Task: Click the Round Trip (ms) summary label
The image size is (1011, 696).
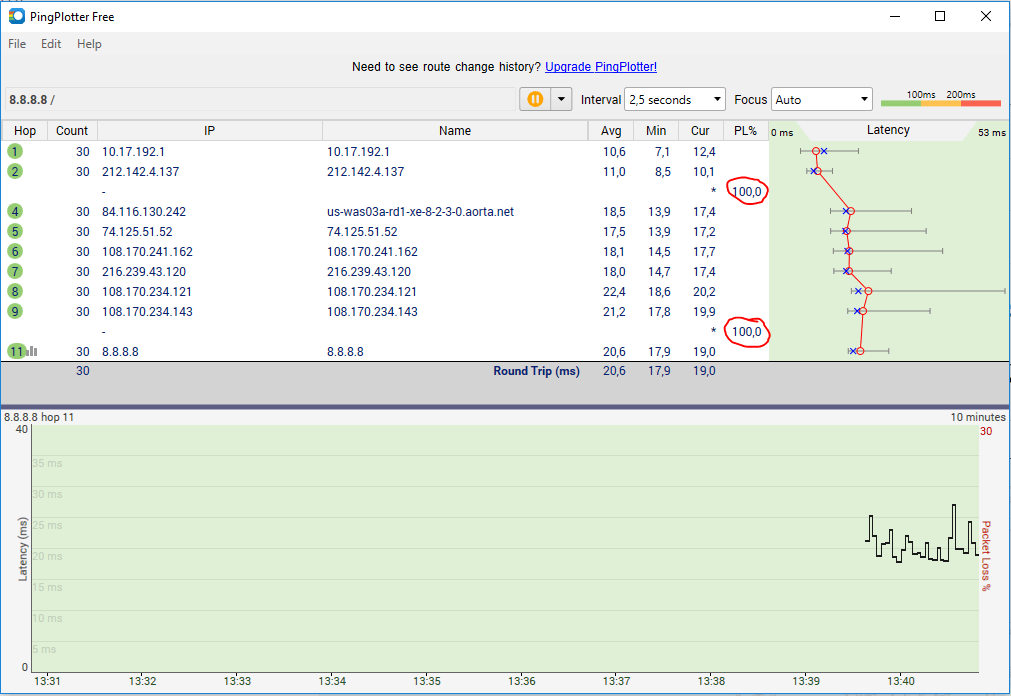Action: coord(536,371)
